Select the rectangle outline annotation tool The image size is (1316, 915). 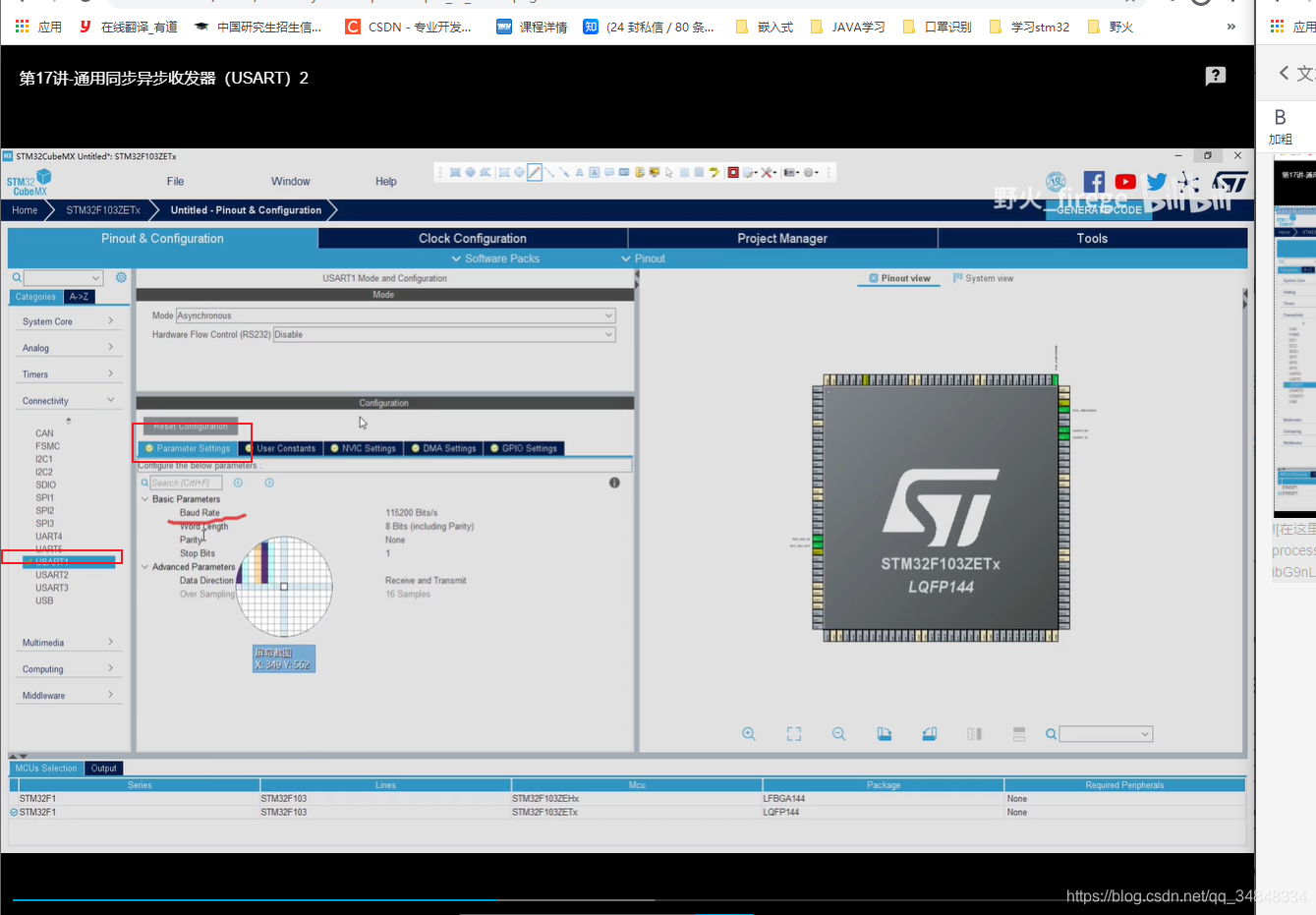(504, 172)
